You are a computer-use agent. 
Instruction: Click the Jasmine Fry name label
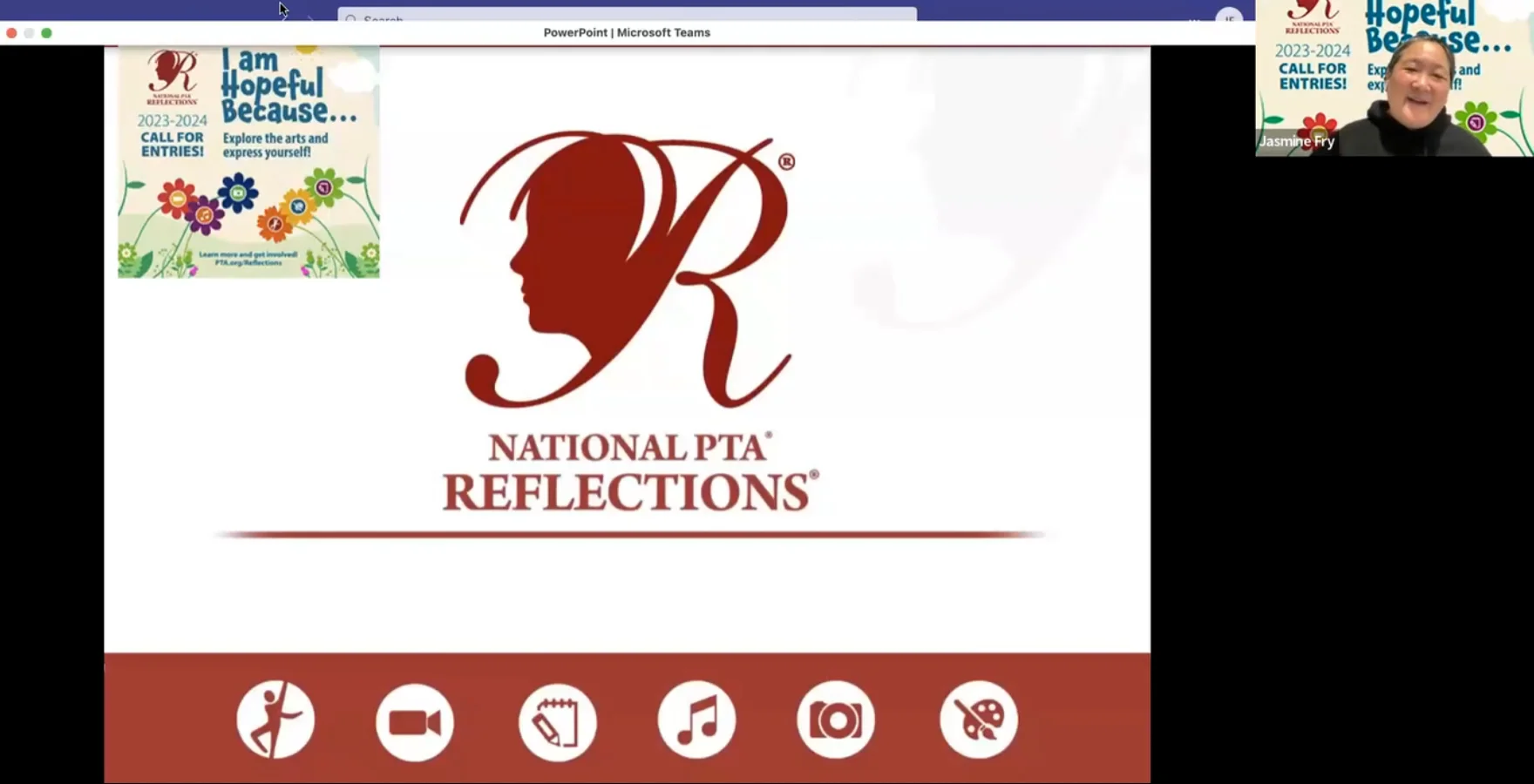[x=1297, y=140]
